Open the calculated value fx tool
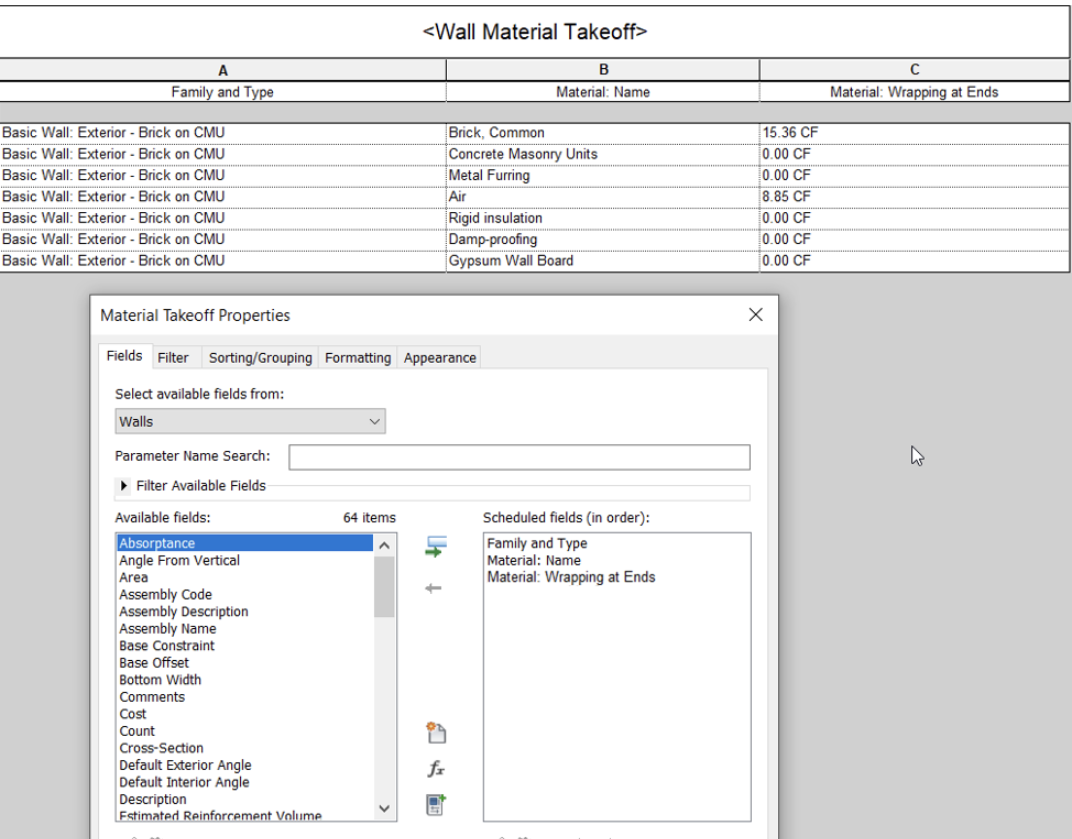Image resolution: width=1072 pixels, height=839 pixels. pos(436,767)
